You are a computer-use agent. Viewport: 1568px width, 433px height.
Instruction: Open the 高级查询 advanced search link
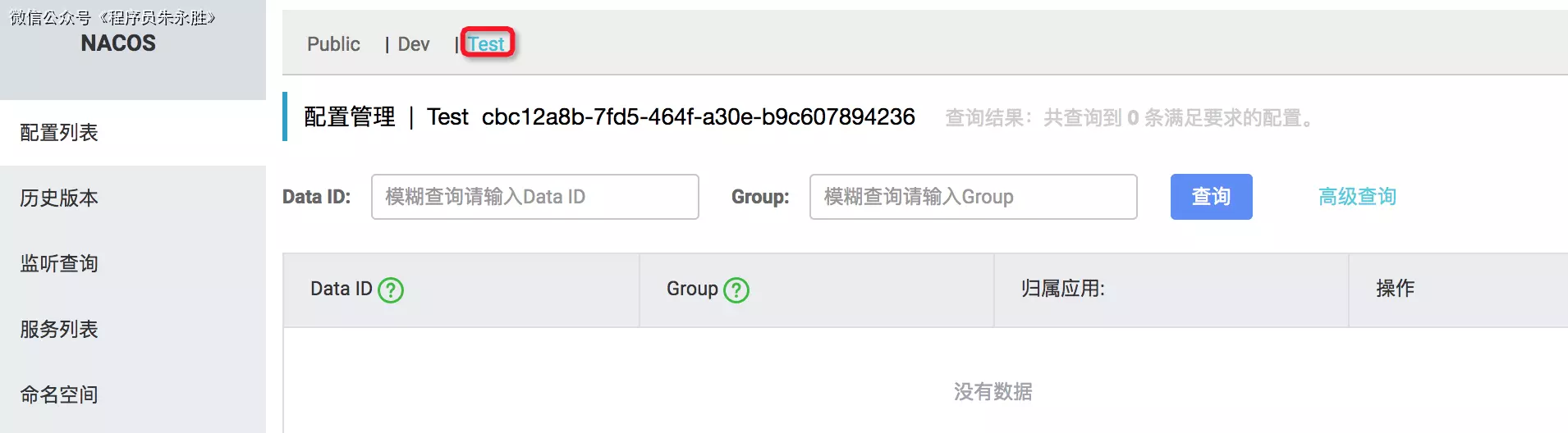[1357, 197]
